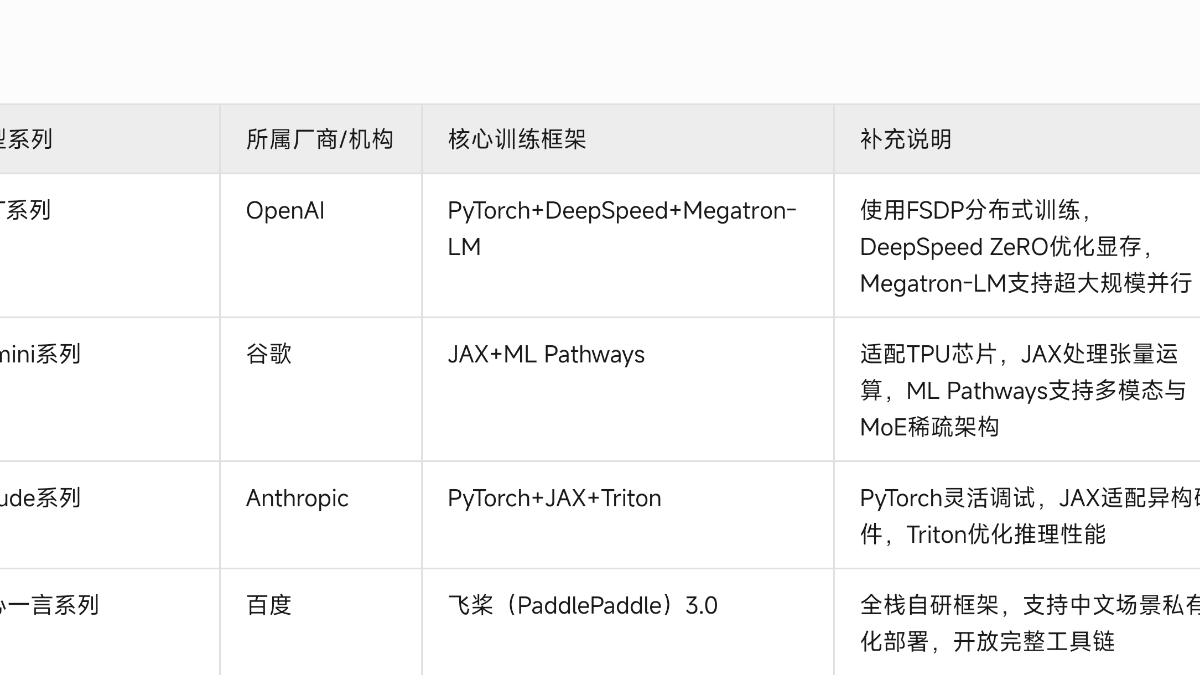This screenshot has width=1200, height=675.
Task: Click the PyTorch+DeepSpeed+Megatron-LM cell
Action: [x=628, y=246]
